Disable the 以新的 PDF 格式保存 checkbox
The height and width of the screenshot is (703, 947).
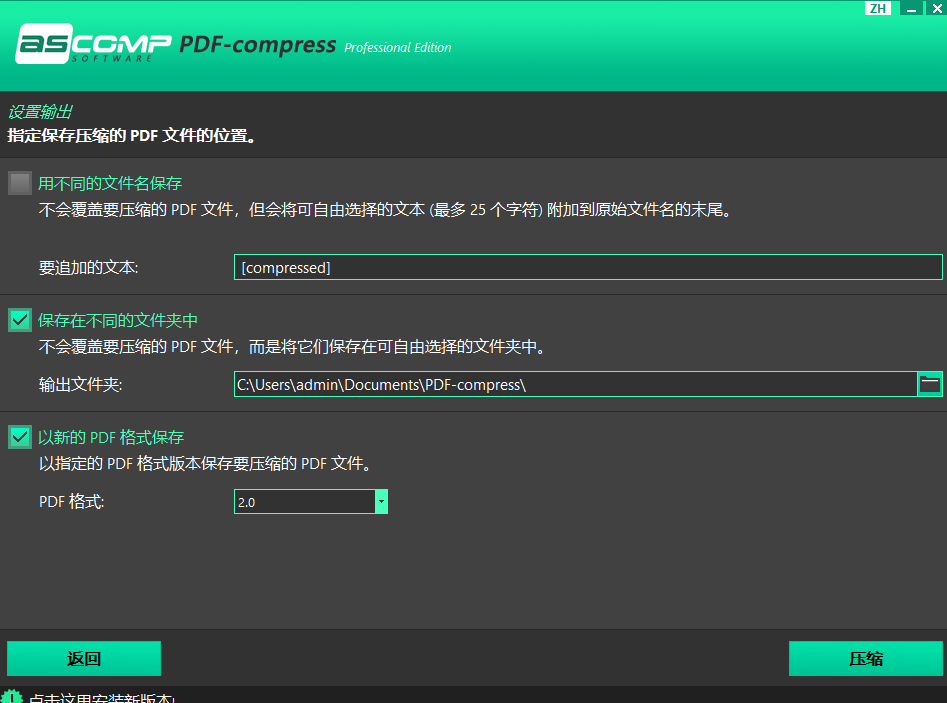tap(20, 437)
